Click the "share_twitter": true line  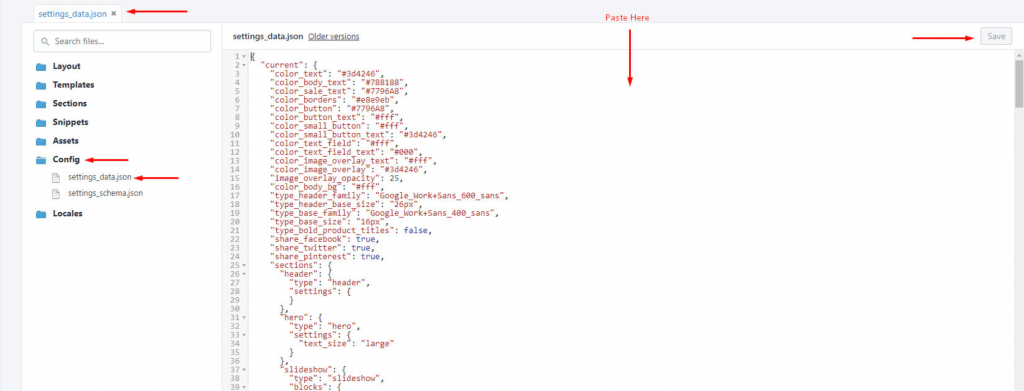[x=324, y=248]
